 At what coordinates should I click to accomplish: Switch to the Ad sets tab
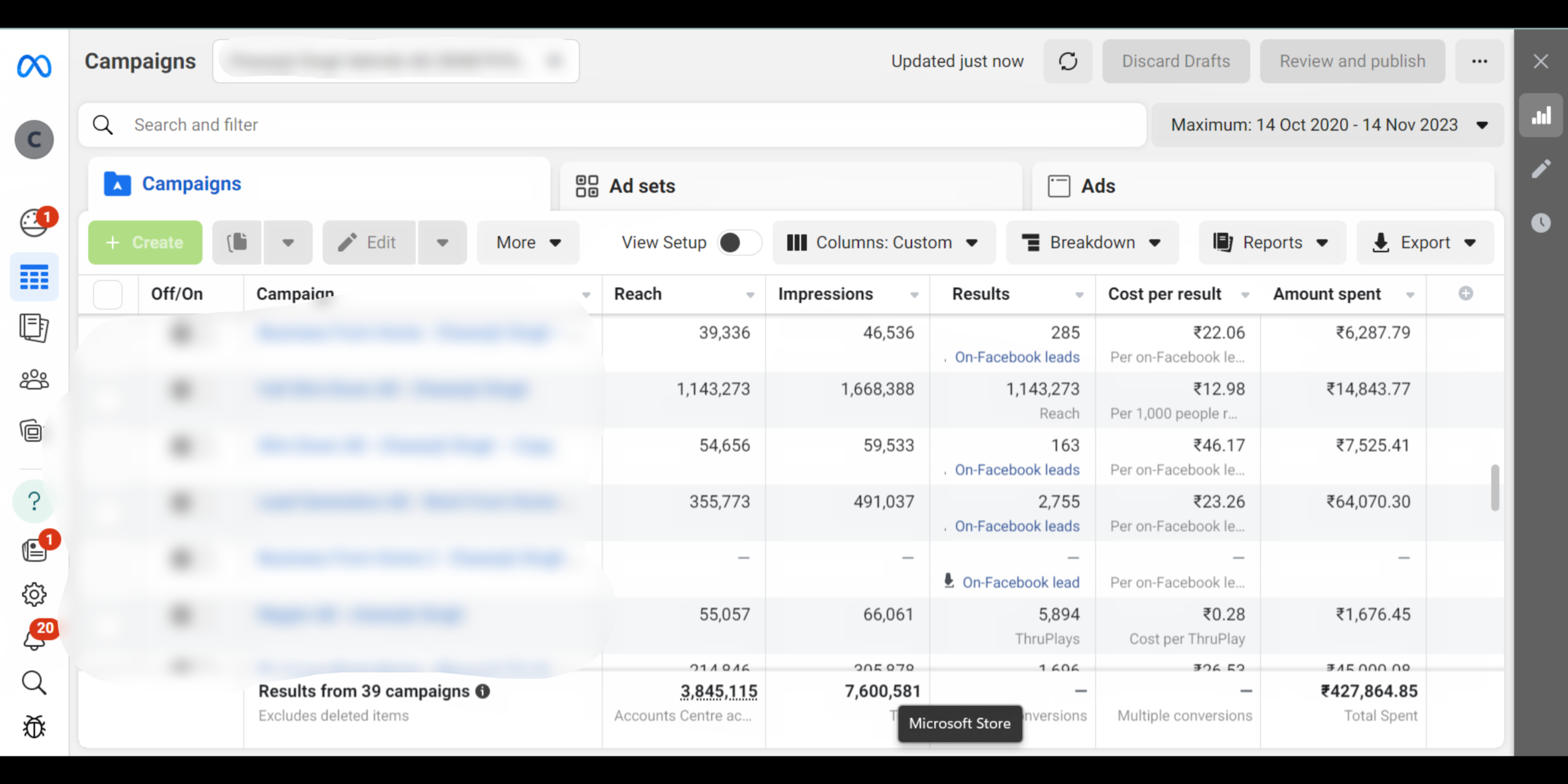pyautogui.click(x=642, y=186)
